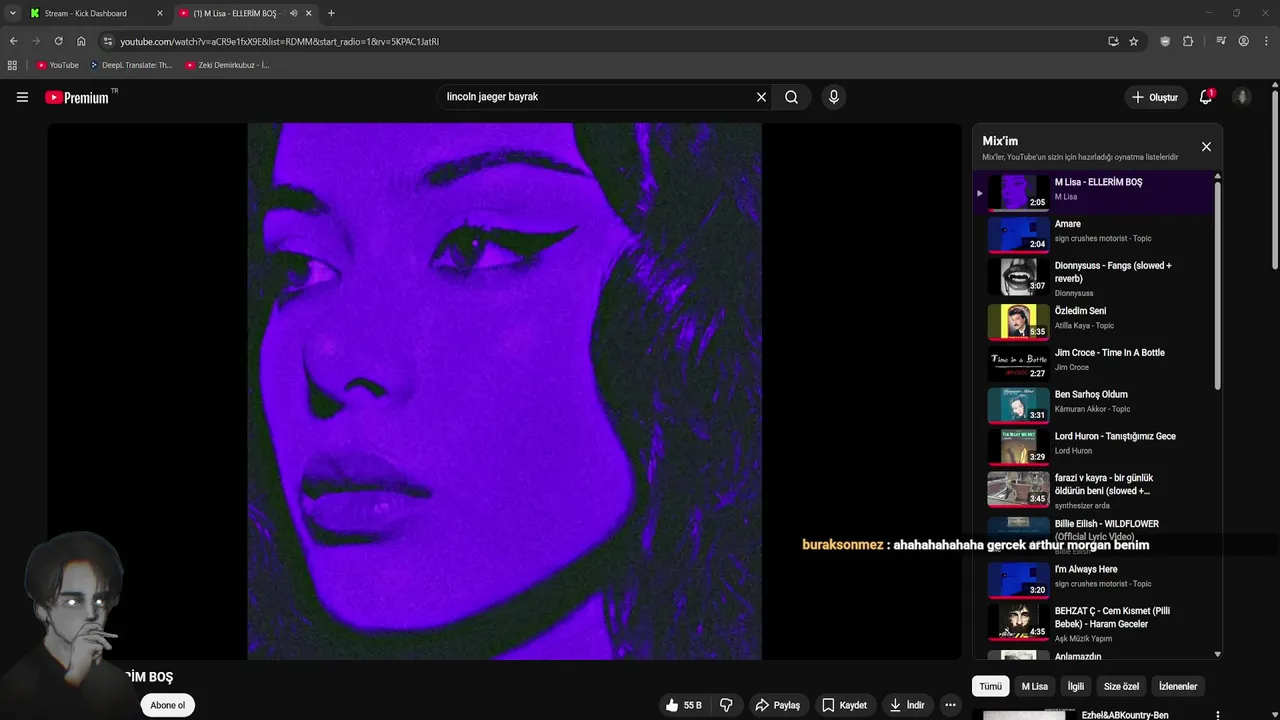Play I'm Always Here in playlist
The height and width of the screenshot is (720, 1280).
click(x=1096, y=579)
